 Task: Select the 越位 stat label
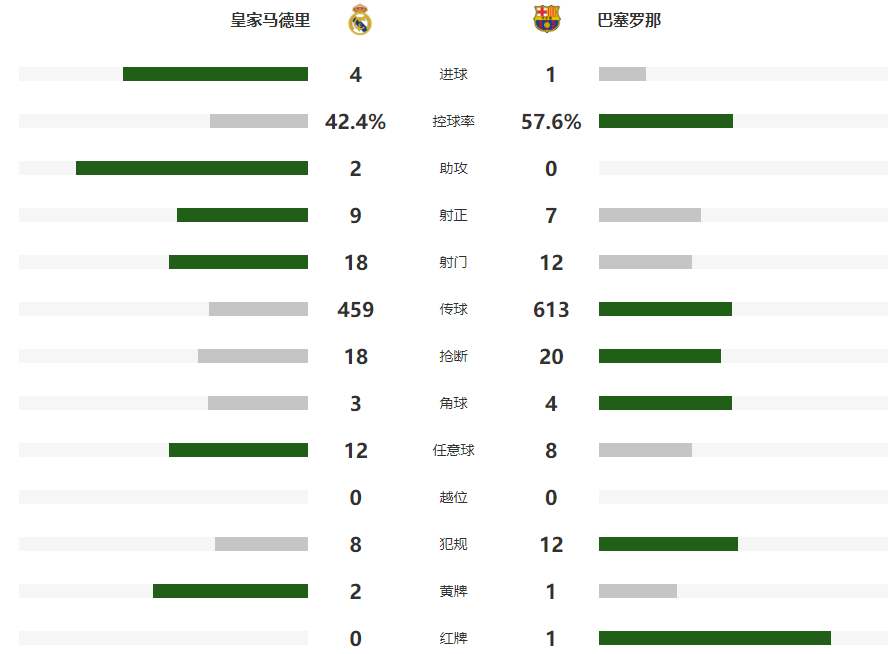(x=453, y=497)
